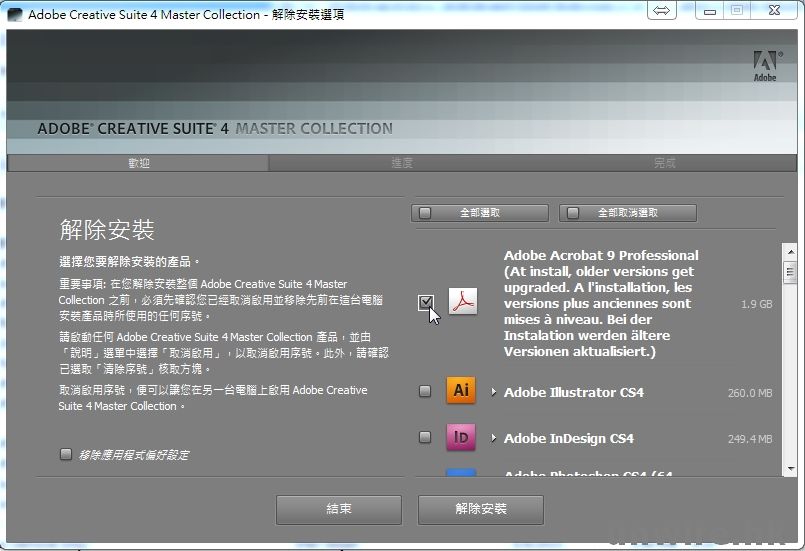Click the Adobe InDesign Id icon

tap(461, 437)
